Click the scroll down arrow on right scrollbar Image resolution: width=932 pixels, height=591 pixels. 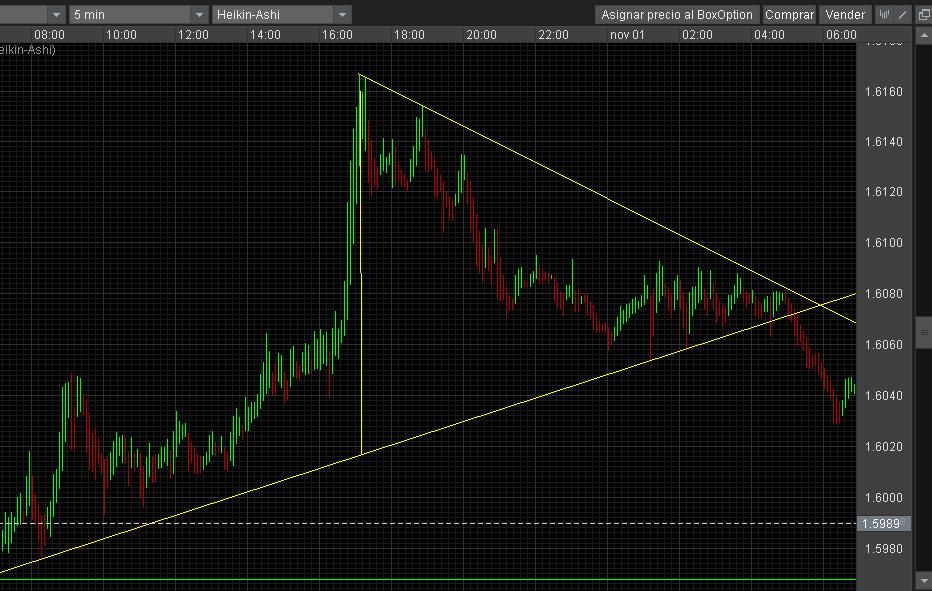923,581
